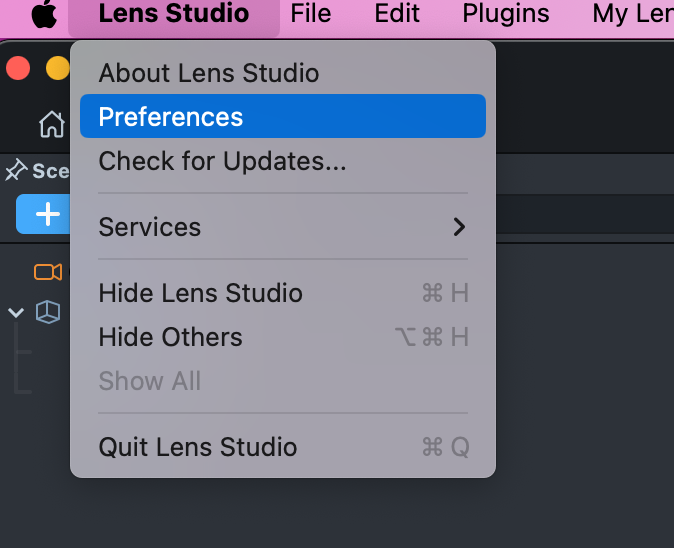Select the blue cube object icon
The width and height of the screenshot is (674, 548).
tap(47, 312)
